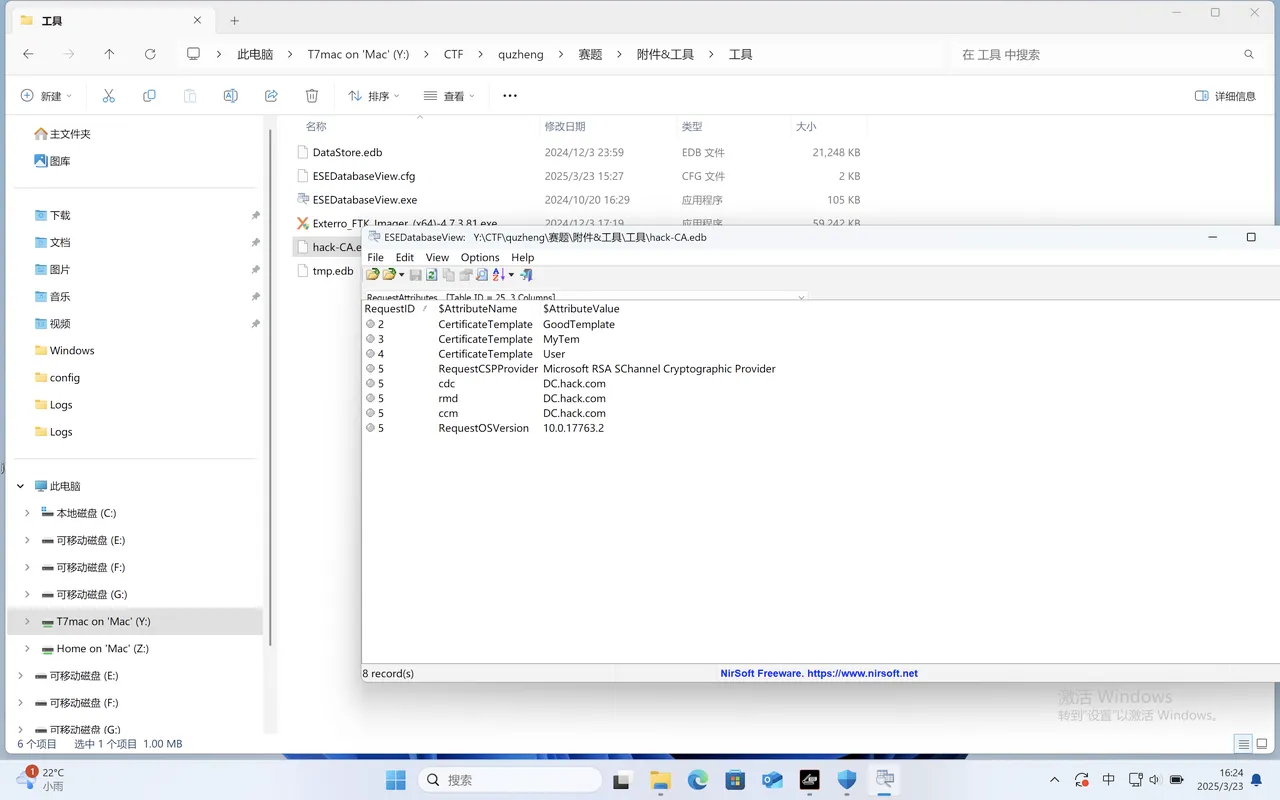Open the Edit menu in ESEDatabaseView
Image resolution: width=1280 pixels, height=800 pixels.
(405, 257)
